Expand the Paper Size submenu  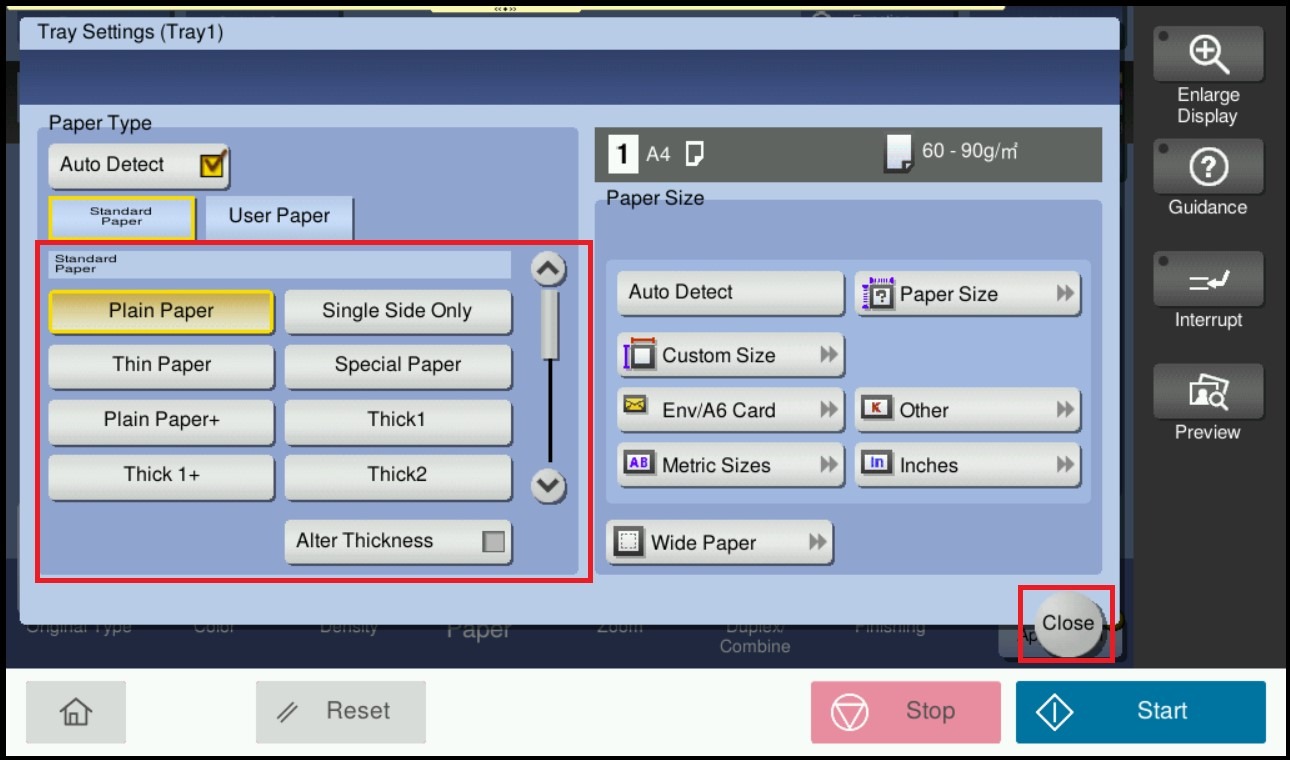point(967,294)
